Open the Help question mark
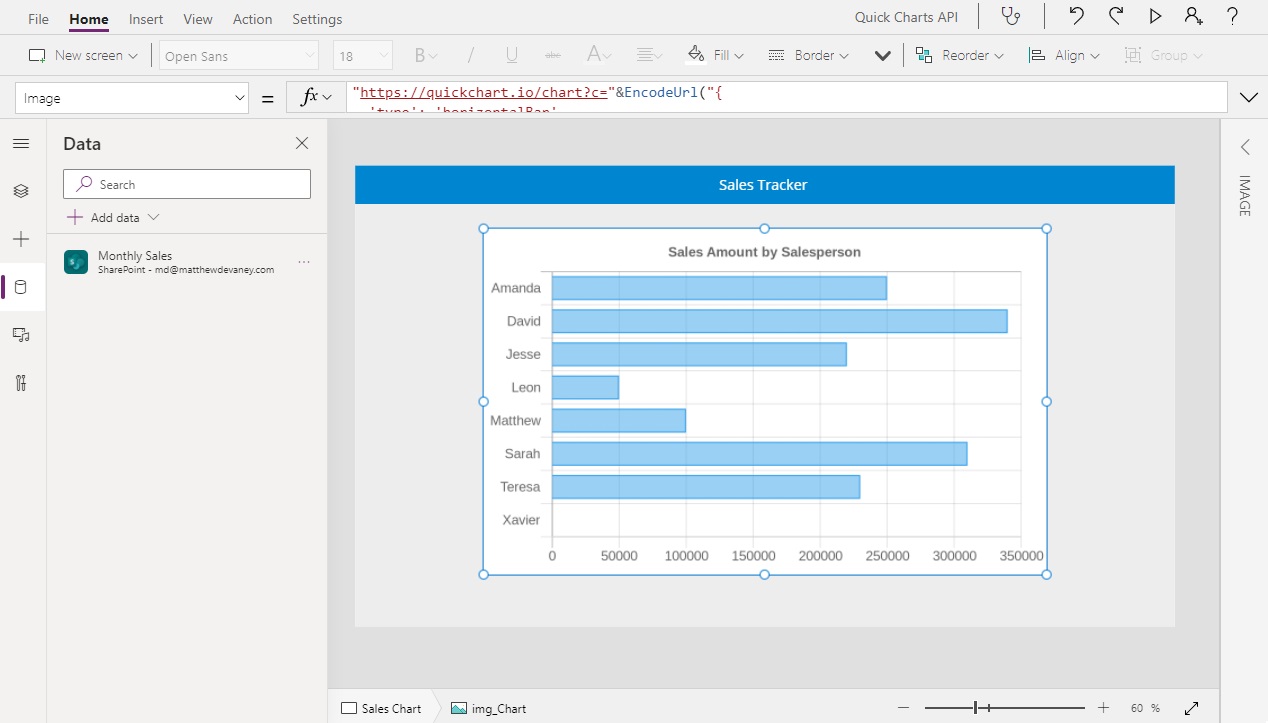The width and height of the screenshot is (1268, 723). coord(1233,16)
